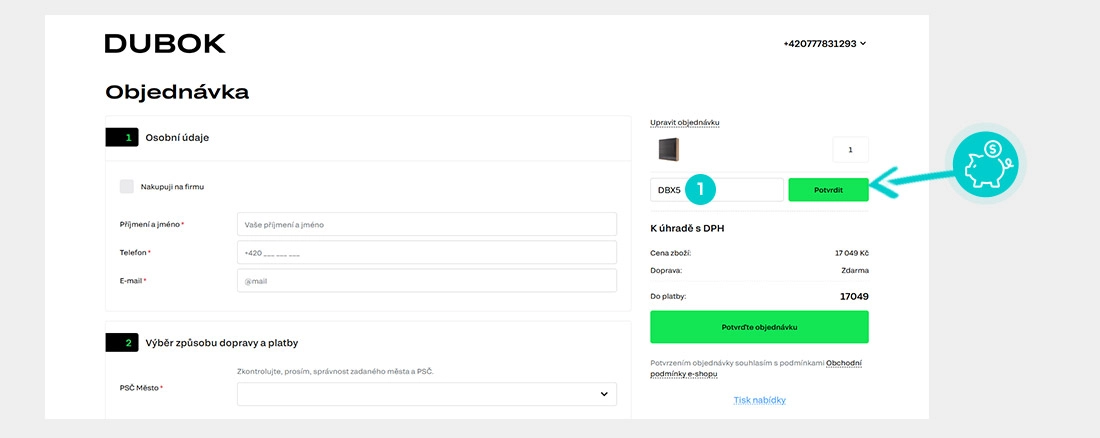
Task: Click the Osobní údaje section header
Action: [x=177, y=138]
